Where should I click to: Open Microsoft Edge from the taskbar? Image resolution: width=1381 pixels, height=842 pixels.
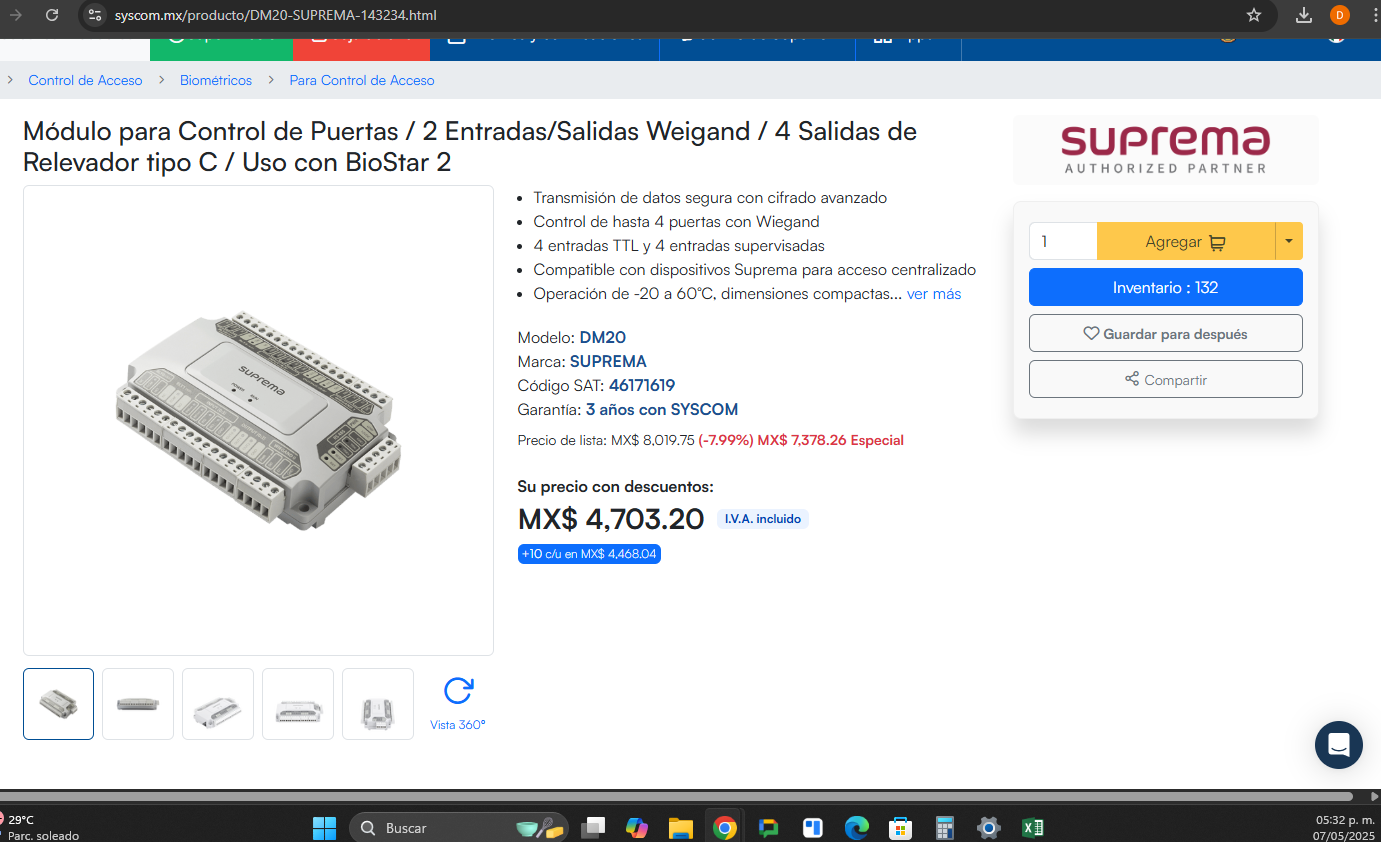[x=857, y=827]
